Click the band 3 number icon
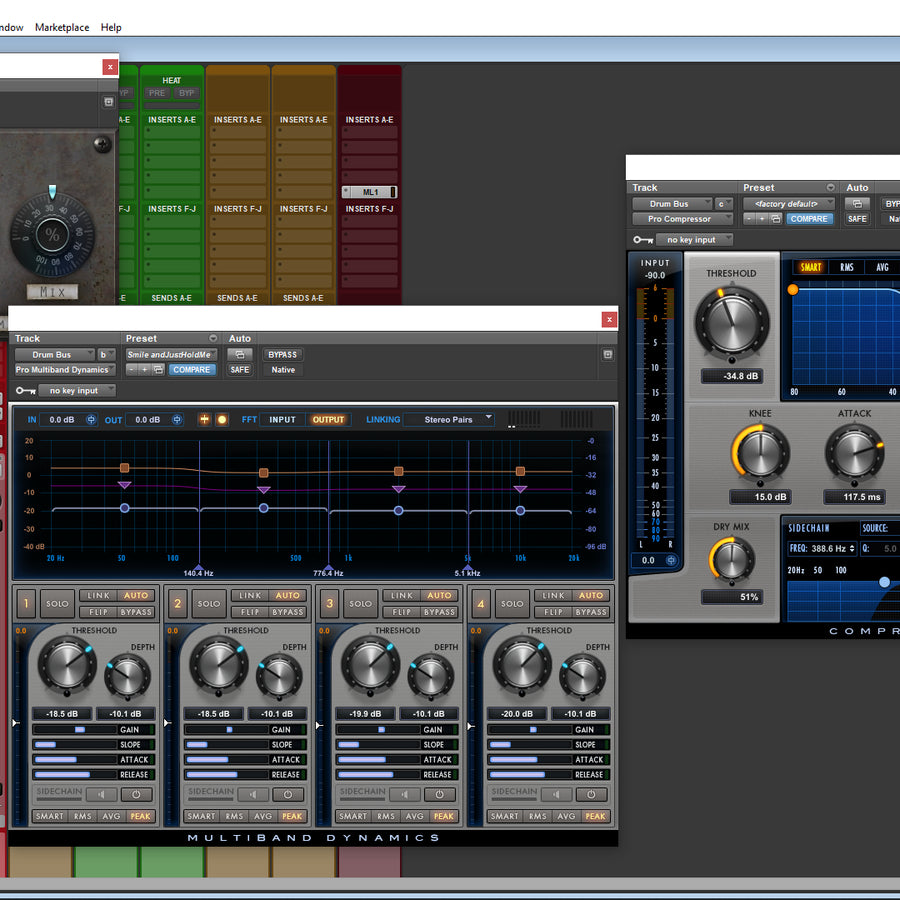The height and width of the screenshot is (900, 900). click(330, 603)
